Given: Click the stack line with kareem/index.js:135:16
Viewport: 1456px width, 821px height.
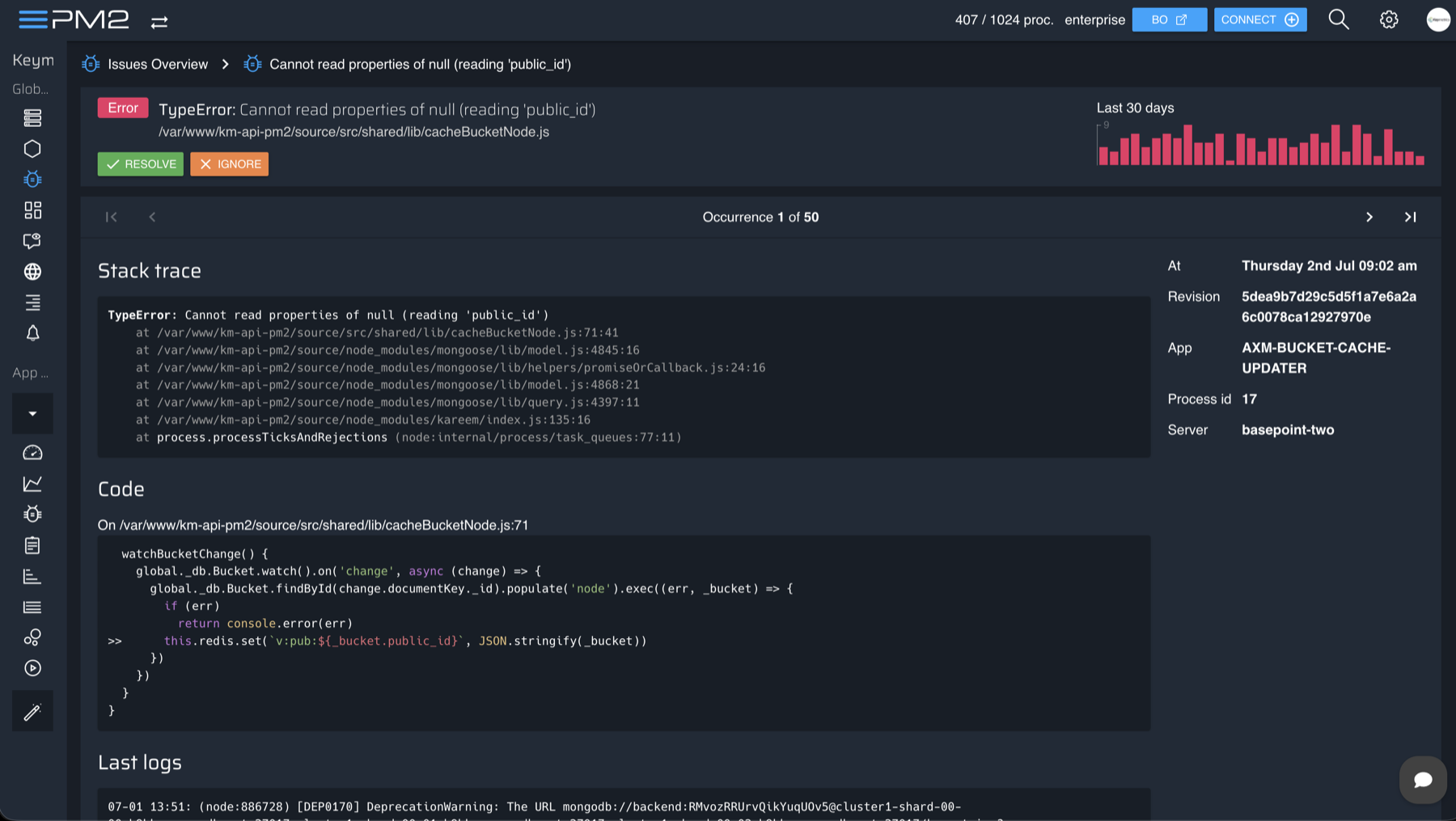Looking at the screenshot, I should (x=363, y=420).
